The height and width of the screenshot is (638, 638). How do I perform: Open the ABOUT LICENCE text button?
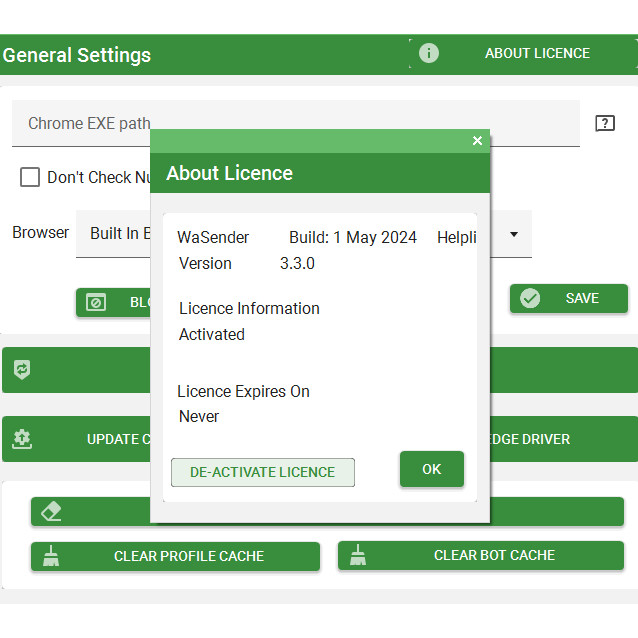[x=537, y=53]
